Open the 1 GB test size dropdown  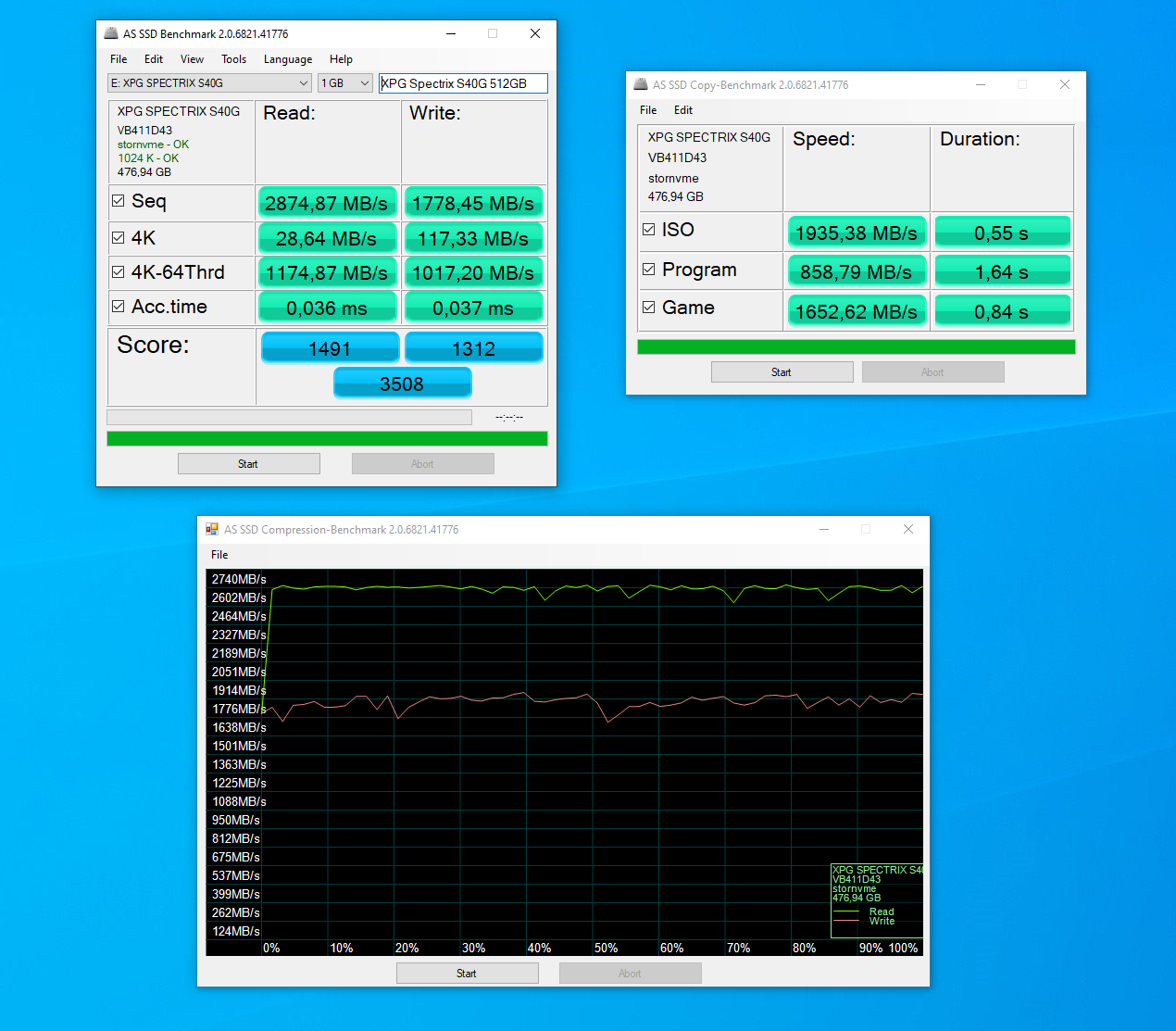click(x=345, y=83)
